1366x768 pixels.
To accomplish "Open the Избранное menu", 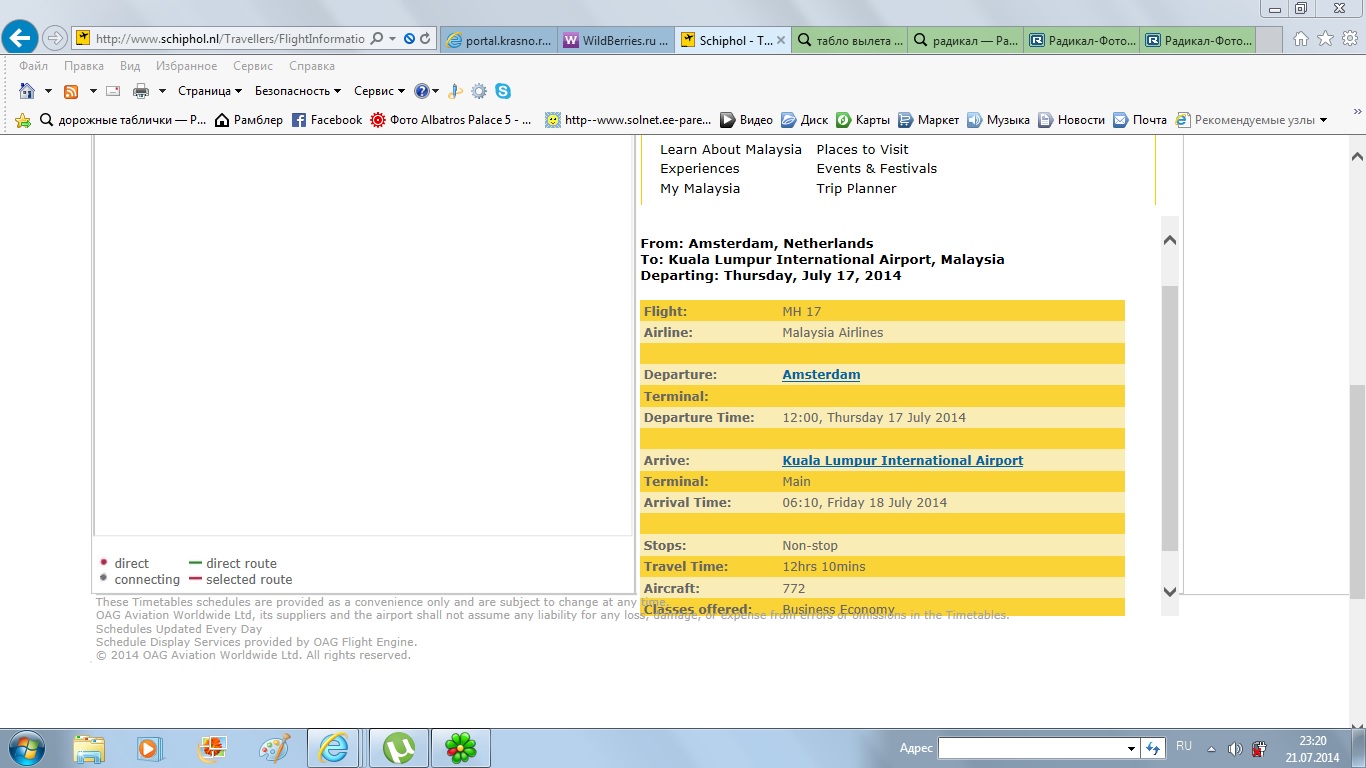I will pyautogui.click(x=186, y=66).
